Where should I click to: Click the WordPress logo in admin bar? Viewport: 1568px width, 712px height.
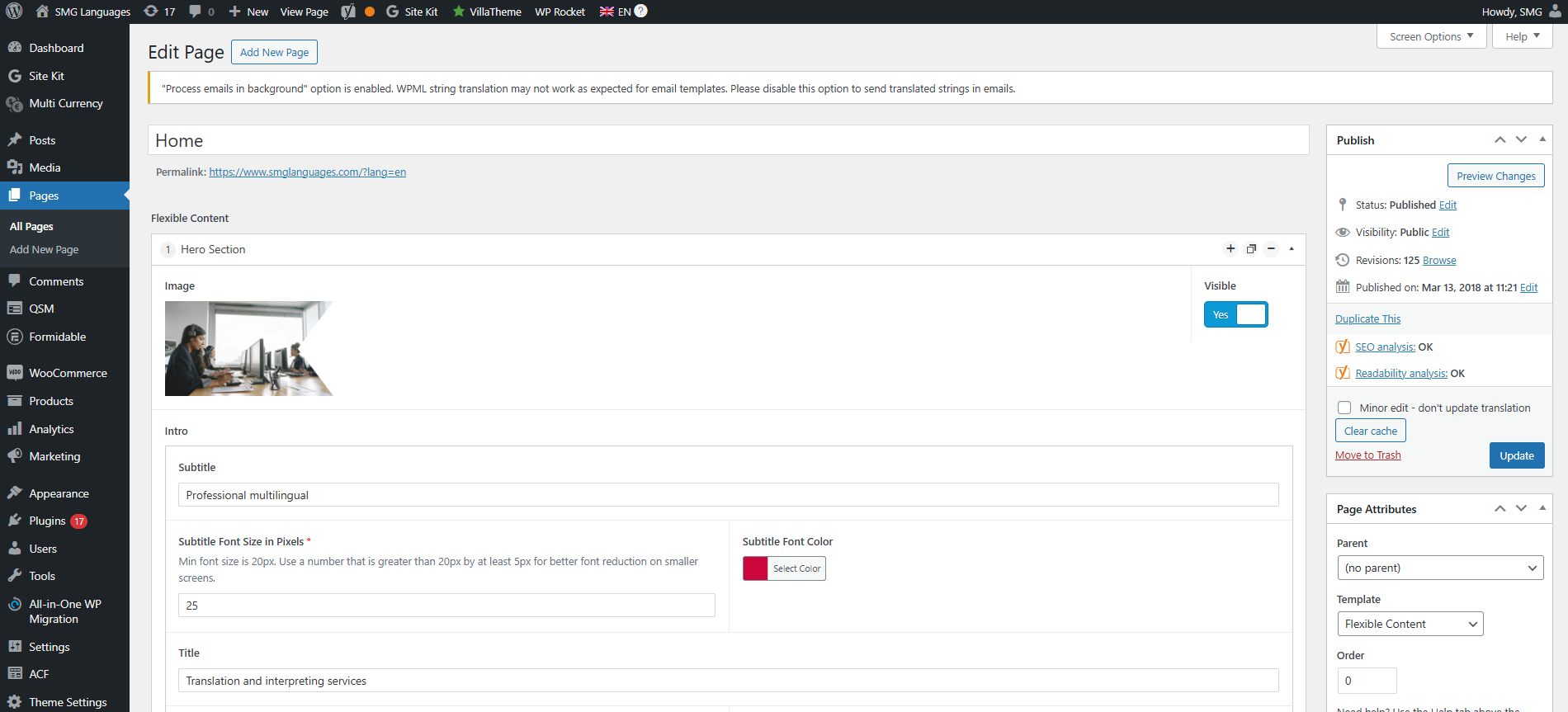click(x=14, y=12)
